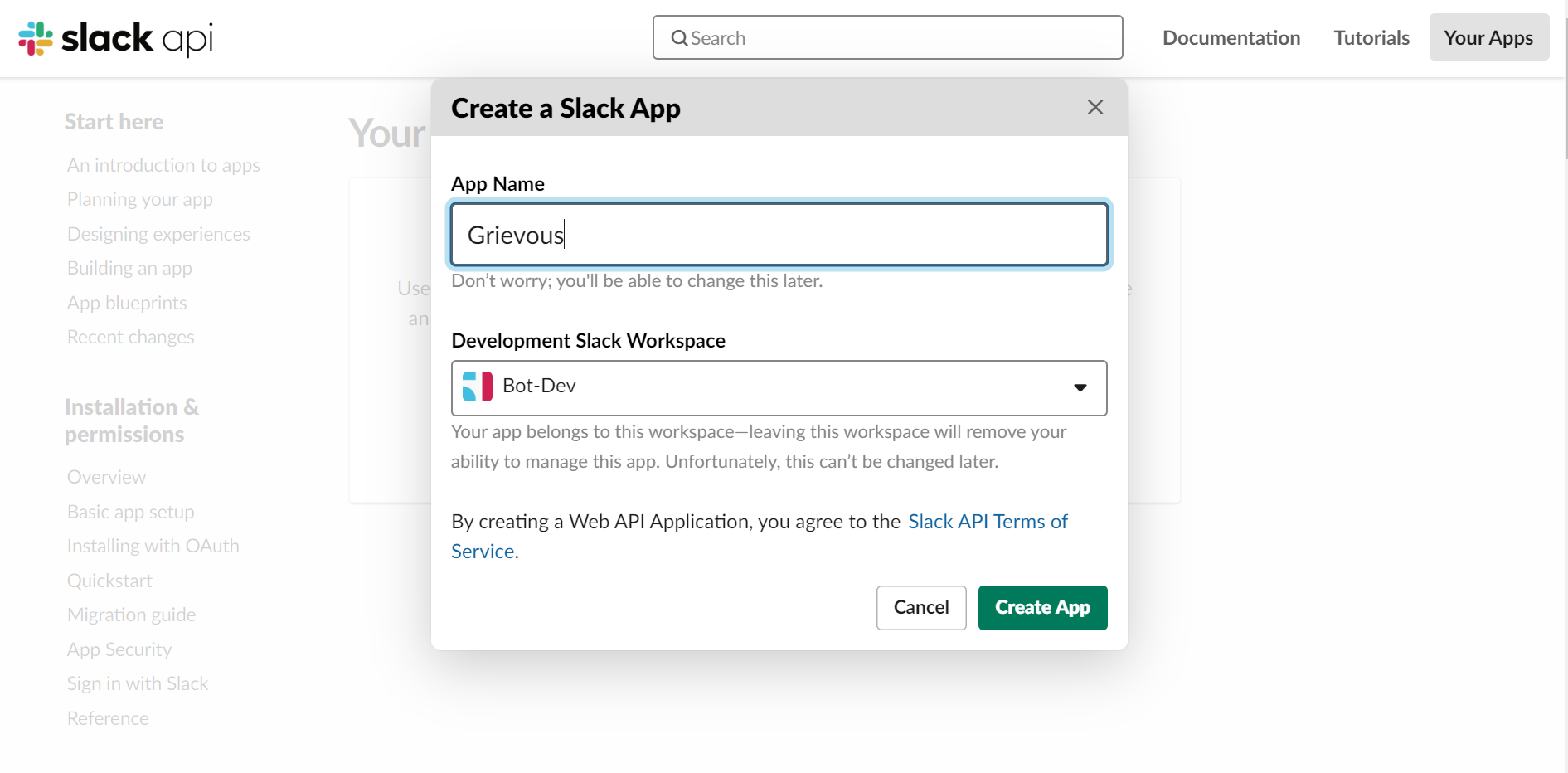Open workspace dropdown arrow
Image resolution: width=1568 pixels, height=773 pixels.
click(x=1080, y=387)
